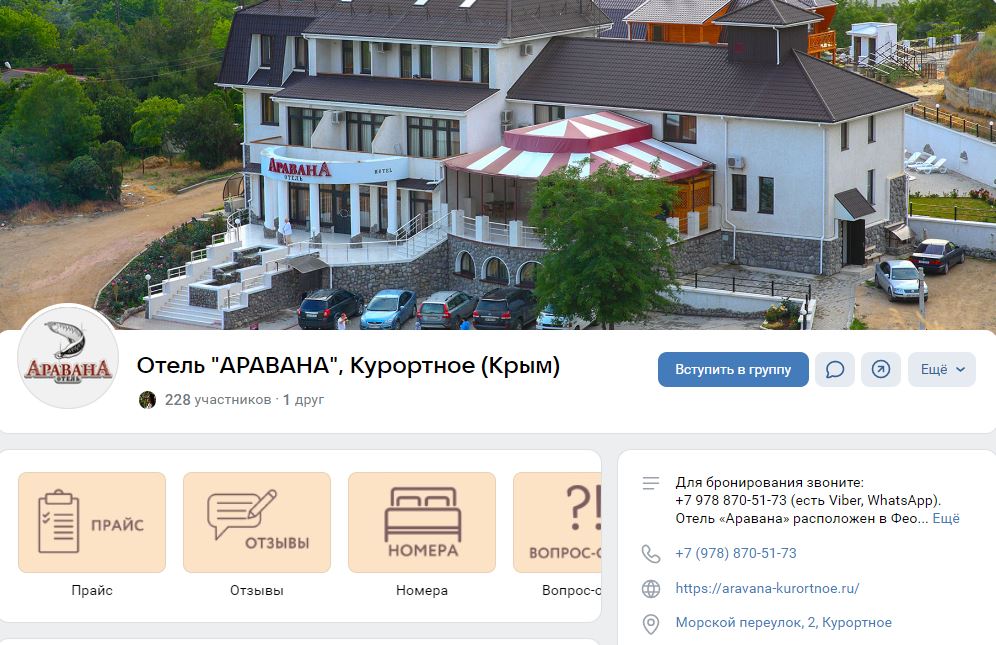Expand description with Ещё link
The height and width of the screenshot is (645, 996).
[946, 519]
